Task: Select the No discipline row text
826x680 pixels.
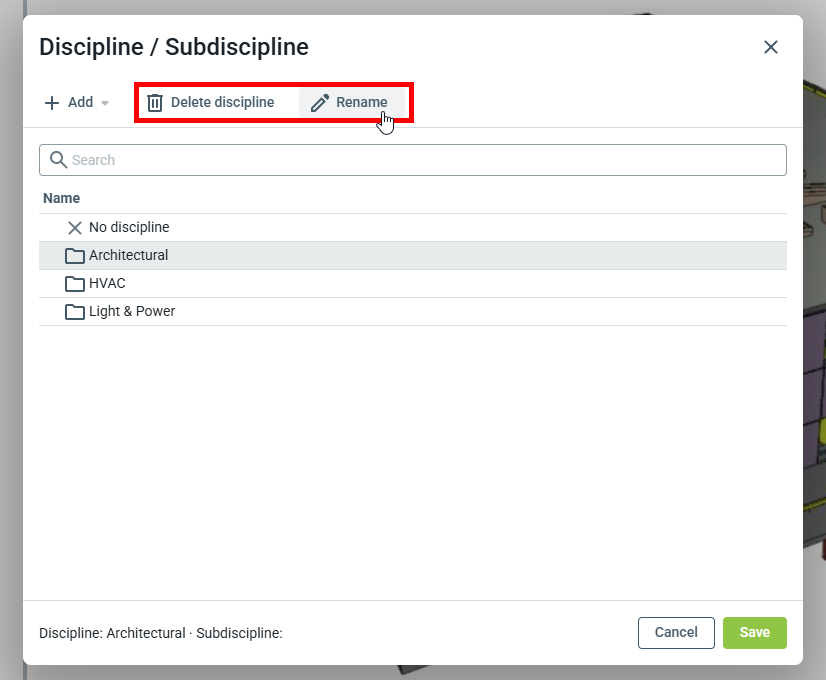Action: (129, 227)
